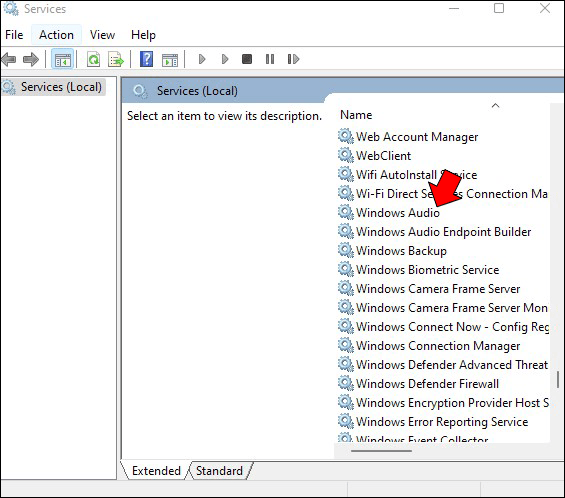Click the Services (Local) header magnifier icon
565x498 pixels.
click(140, 91)
